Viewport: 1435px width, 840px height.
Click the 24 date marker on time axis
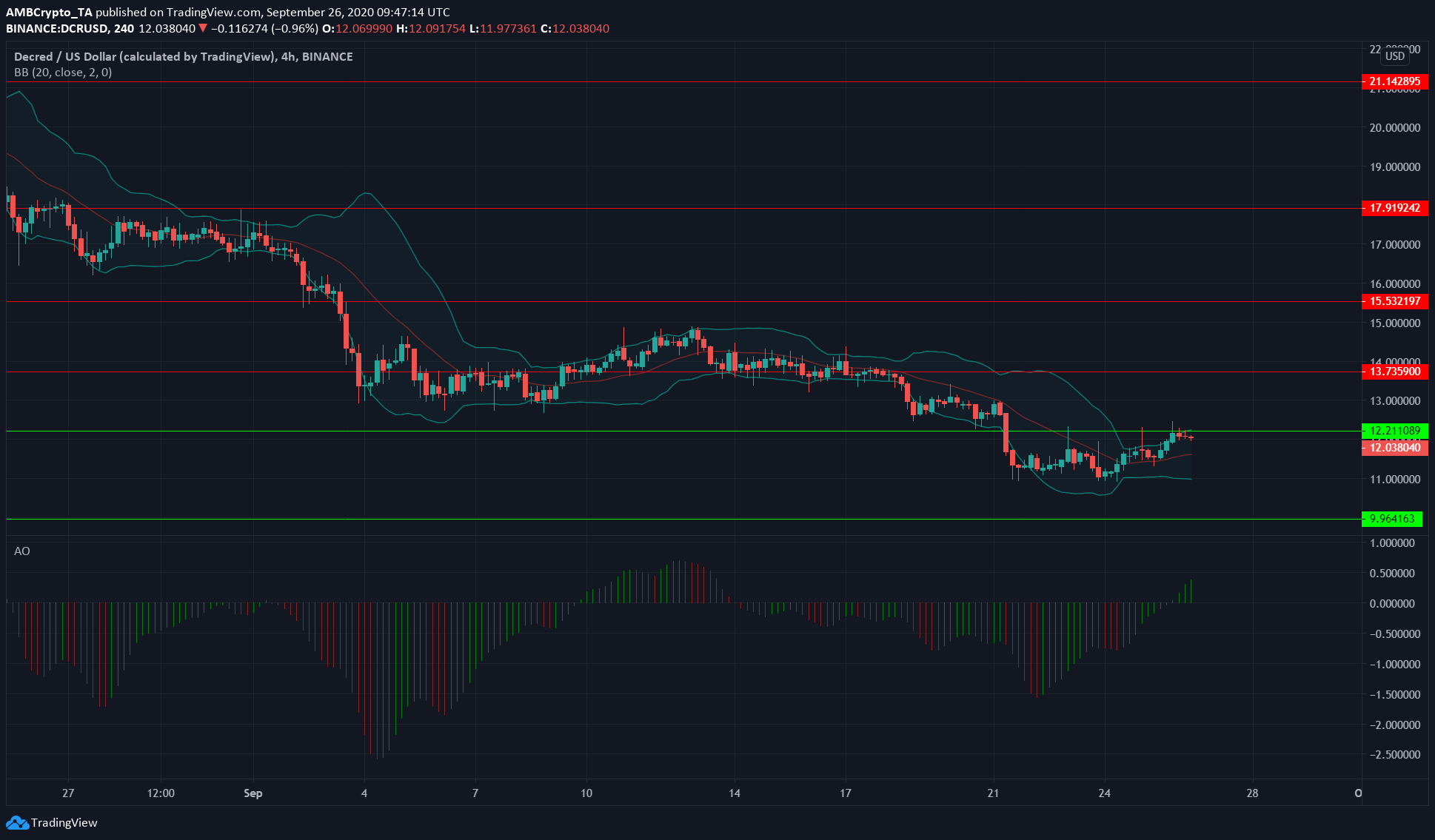click(1105, 793)
